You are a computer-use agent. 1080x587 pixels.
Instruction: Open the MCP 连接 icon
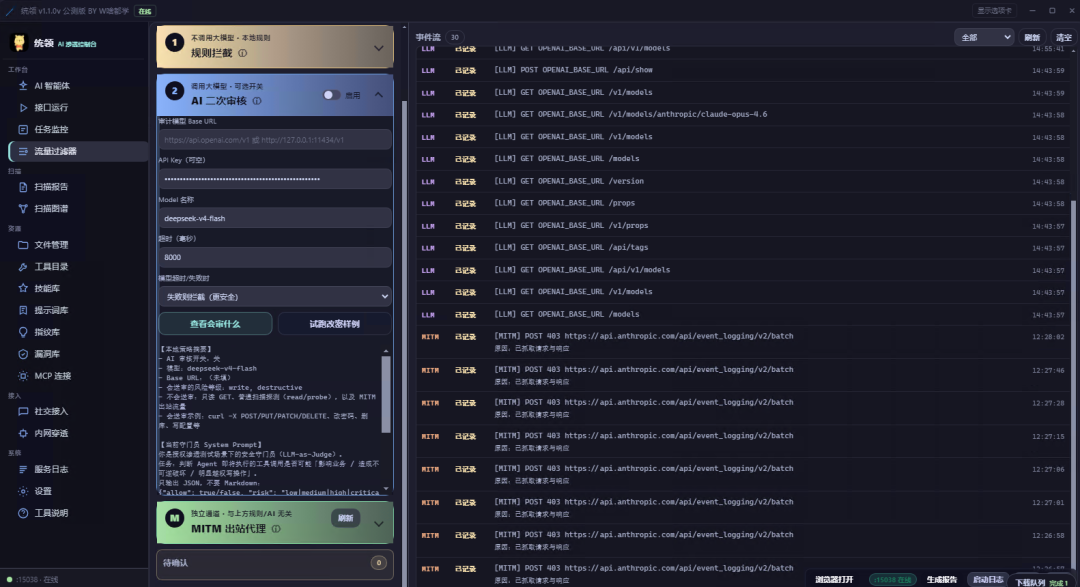pos(23,375)
